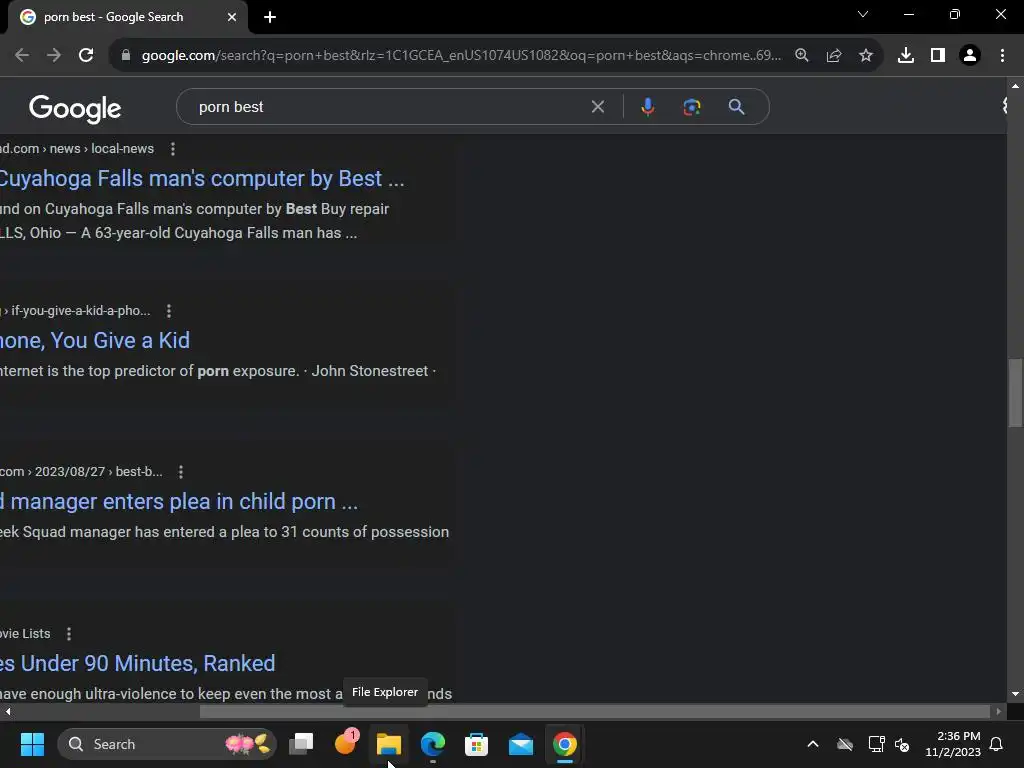Open muted volume tray icon

(902, 744)
